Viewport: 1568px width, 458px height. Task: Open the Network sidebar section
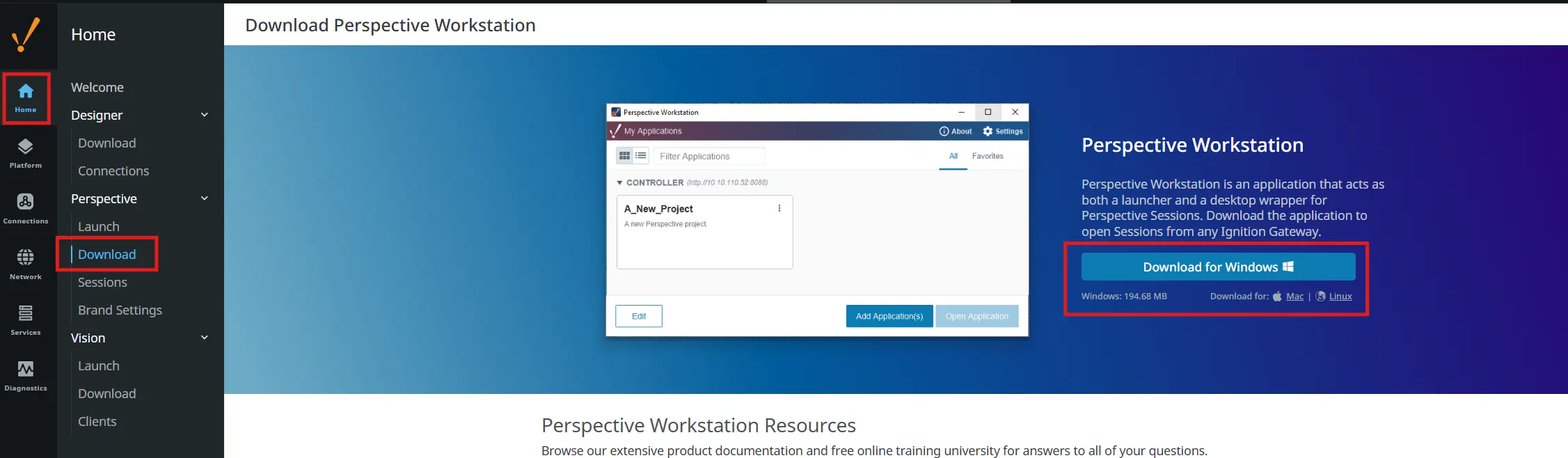(26, 265)
